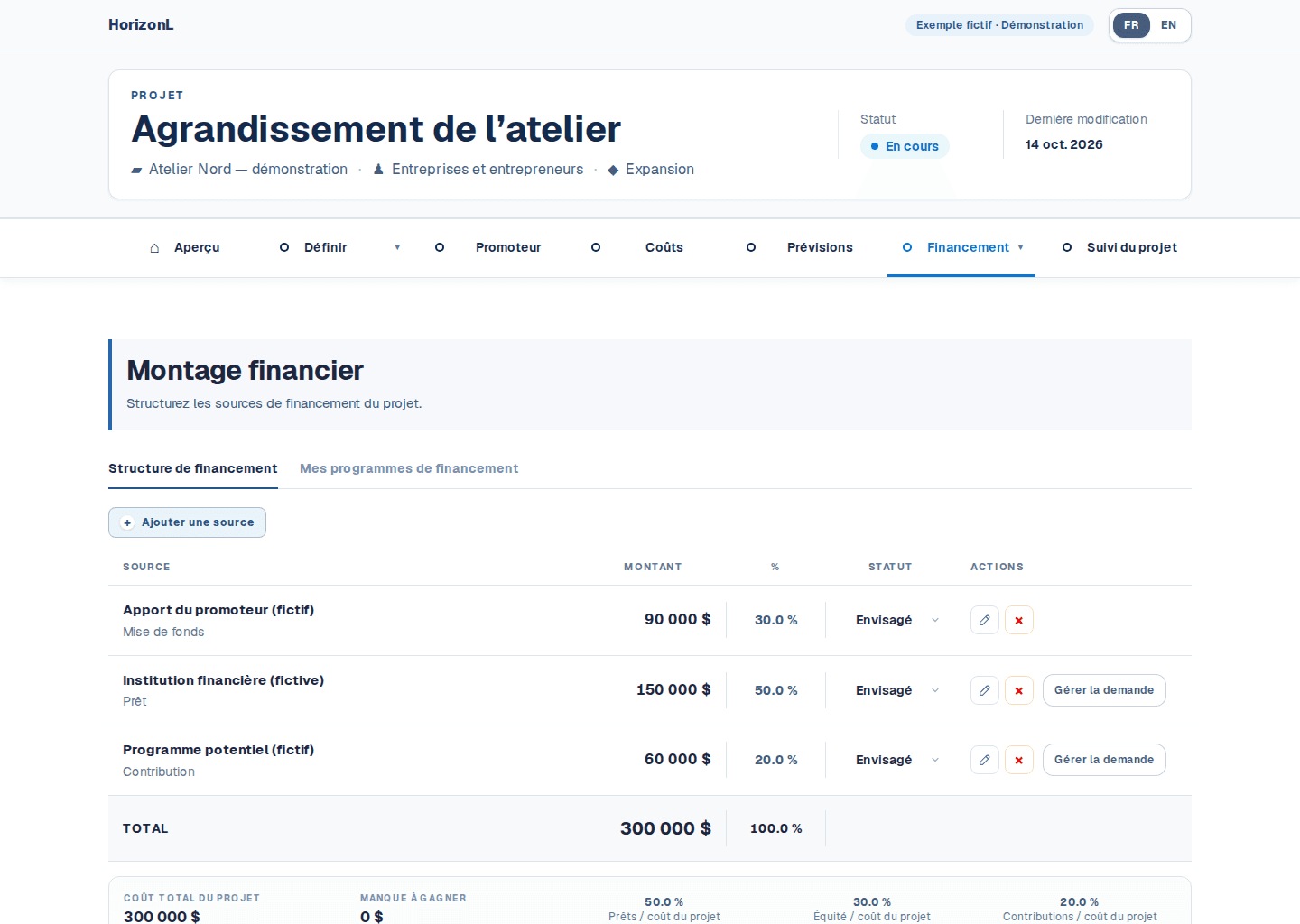The image size is (1300, 924).
Task: Click the 90 000 $ amount
Action: coord(677,619)
